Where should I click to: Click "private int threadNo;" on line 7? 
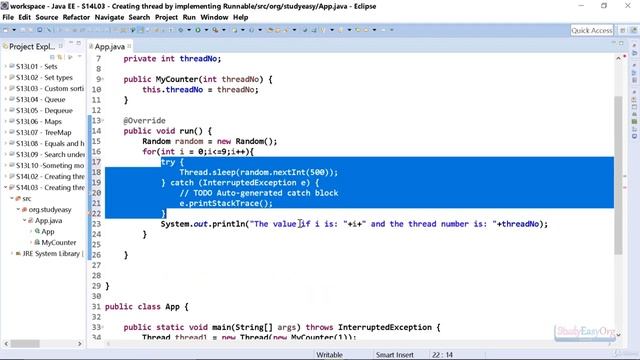pyautogui.click(x=172, y=59)
